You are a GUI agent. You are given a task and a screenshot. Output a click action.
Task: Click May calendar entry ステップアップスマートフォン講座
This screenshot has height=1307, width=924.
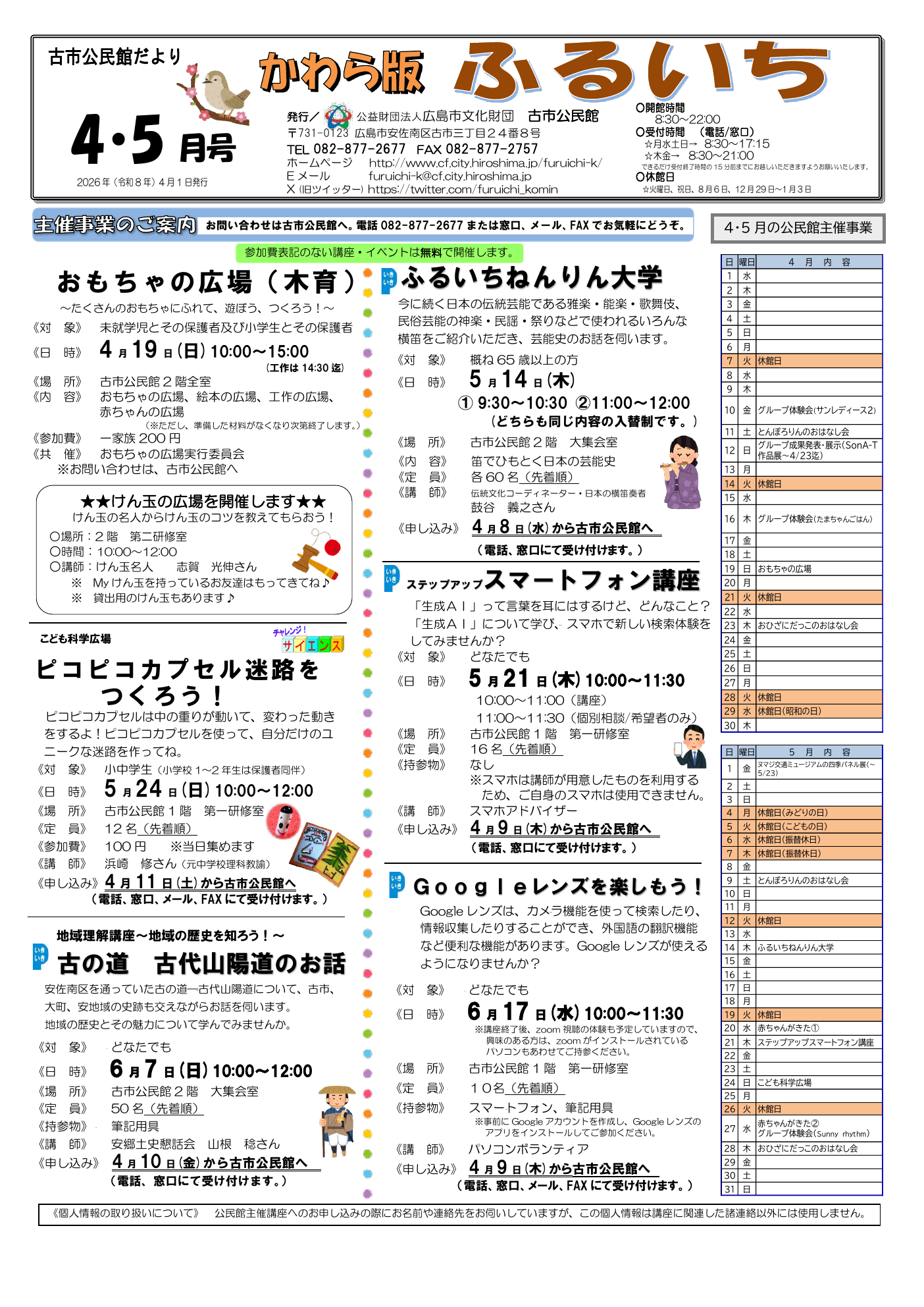coord(818,1042)
